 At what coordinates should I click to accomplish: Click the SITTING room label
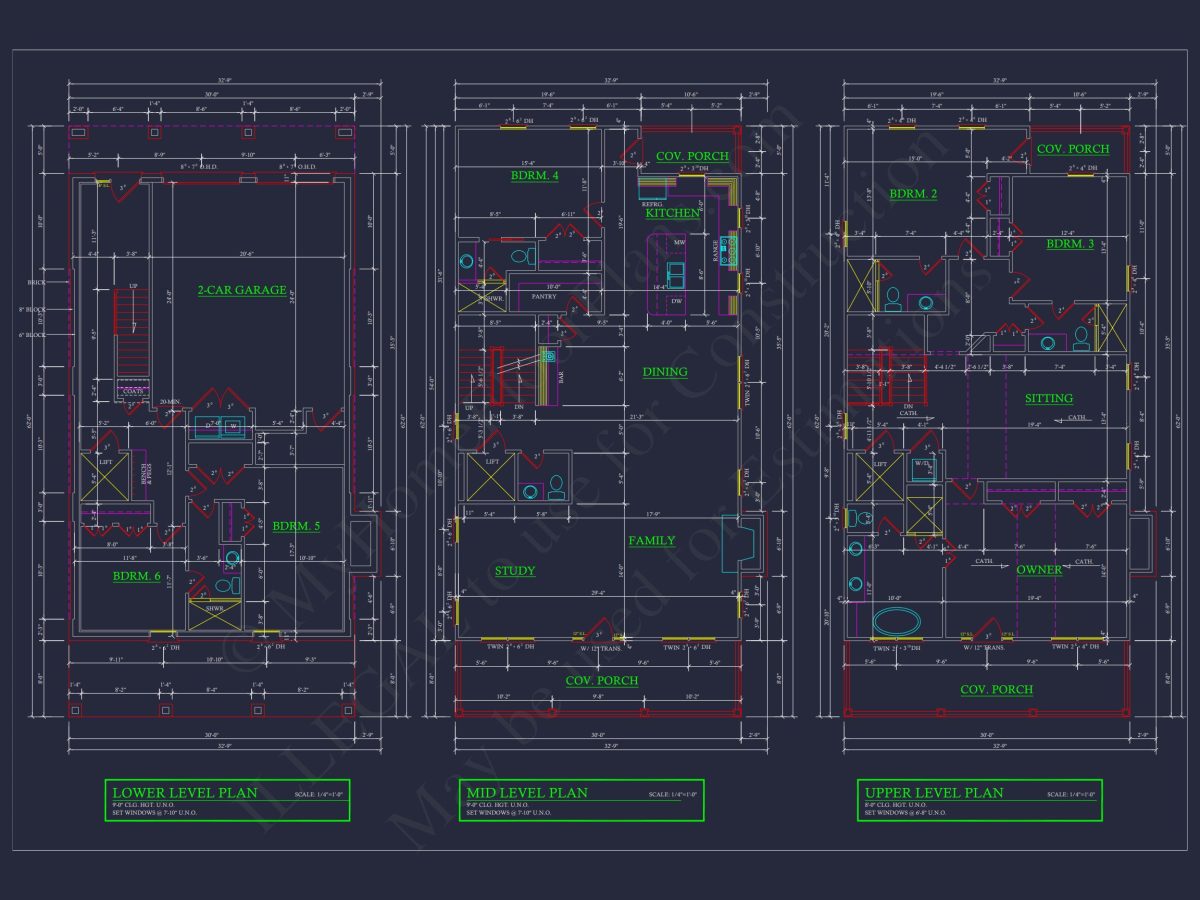coord(1049,398)
